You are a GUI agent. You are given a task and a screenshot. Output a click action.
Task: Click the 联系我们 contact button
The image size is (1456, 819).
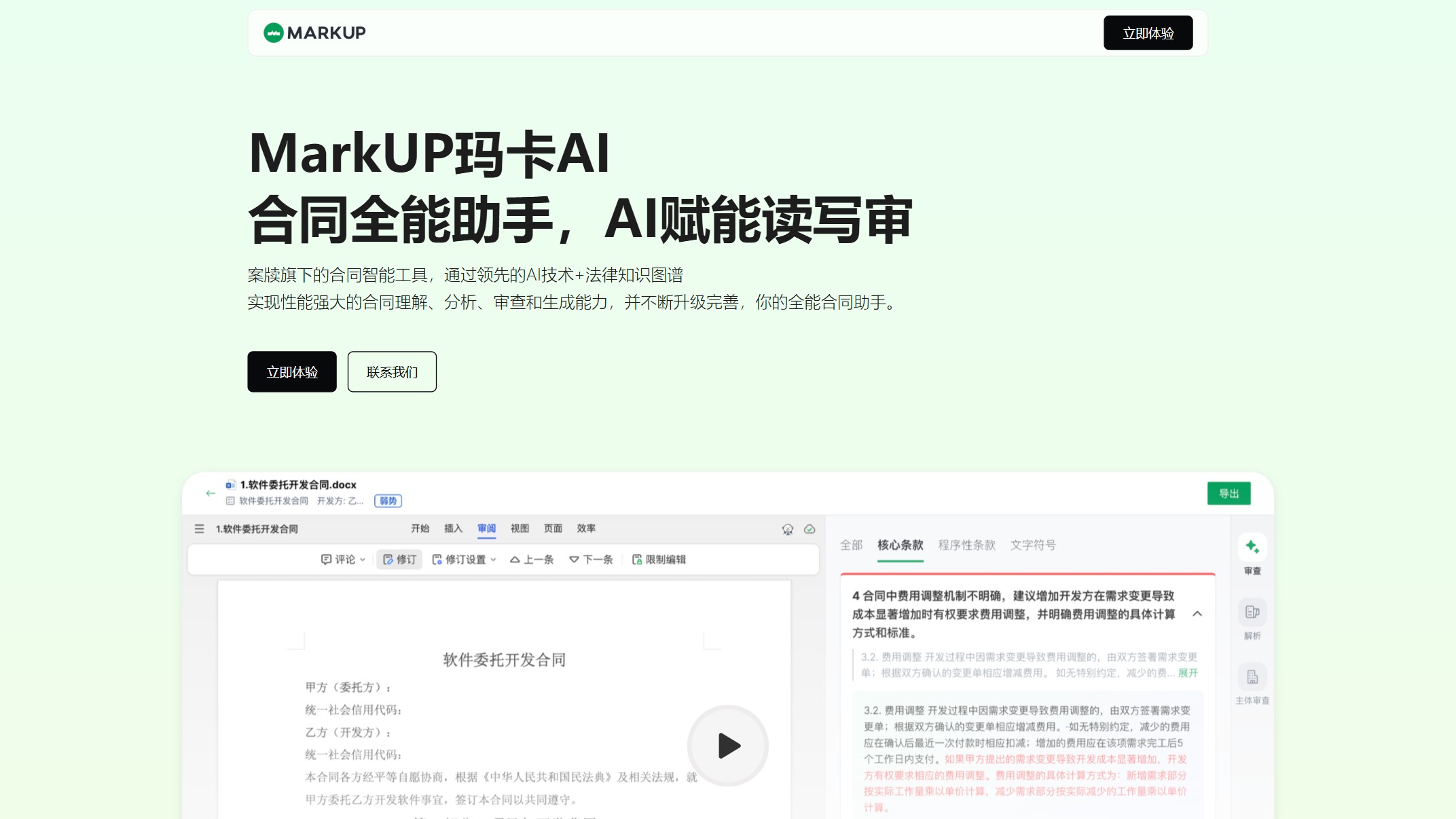[x=392, y=371]
